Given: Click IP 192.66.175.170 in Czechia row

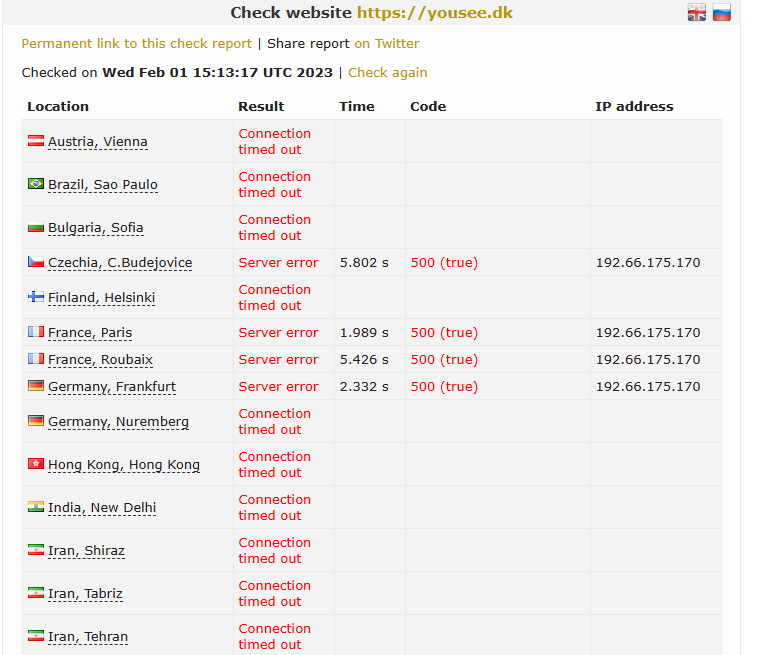Looking at the screenshot, I should tap(648, 263).
